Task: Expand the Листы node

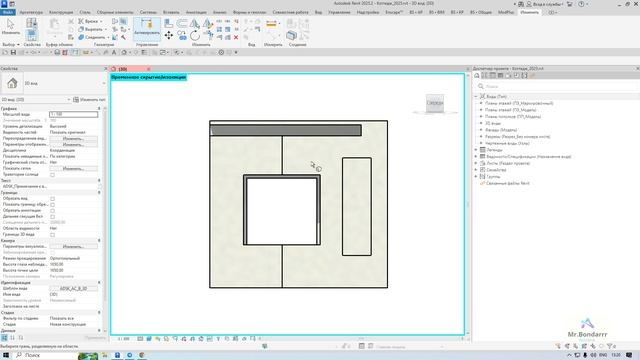Action: 476,163
